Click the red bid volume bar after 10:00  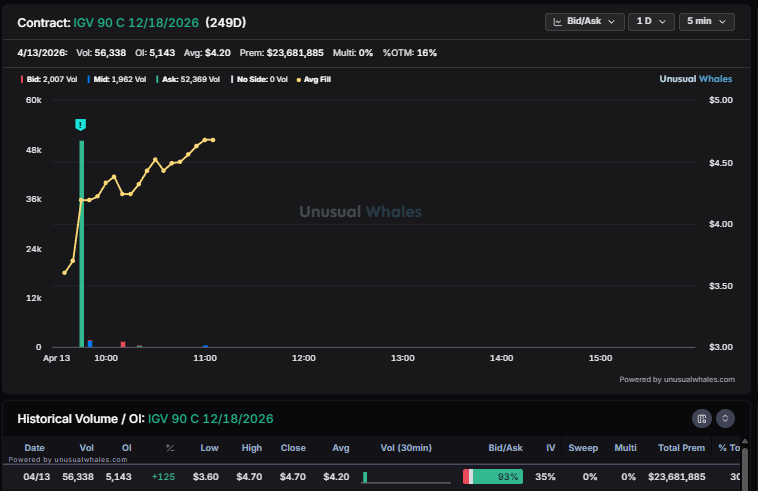point(123,344)
